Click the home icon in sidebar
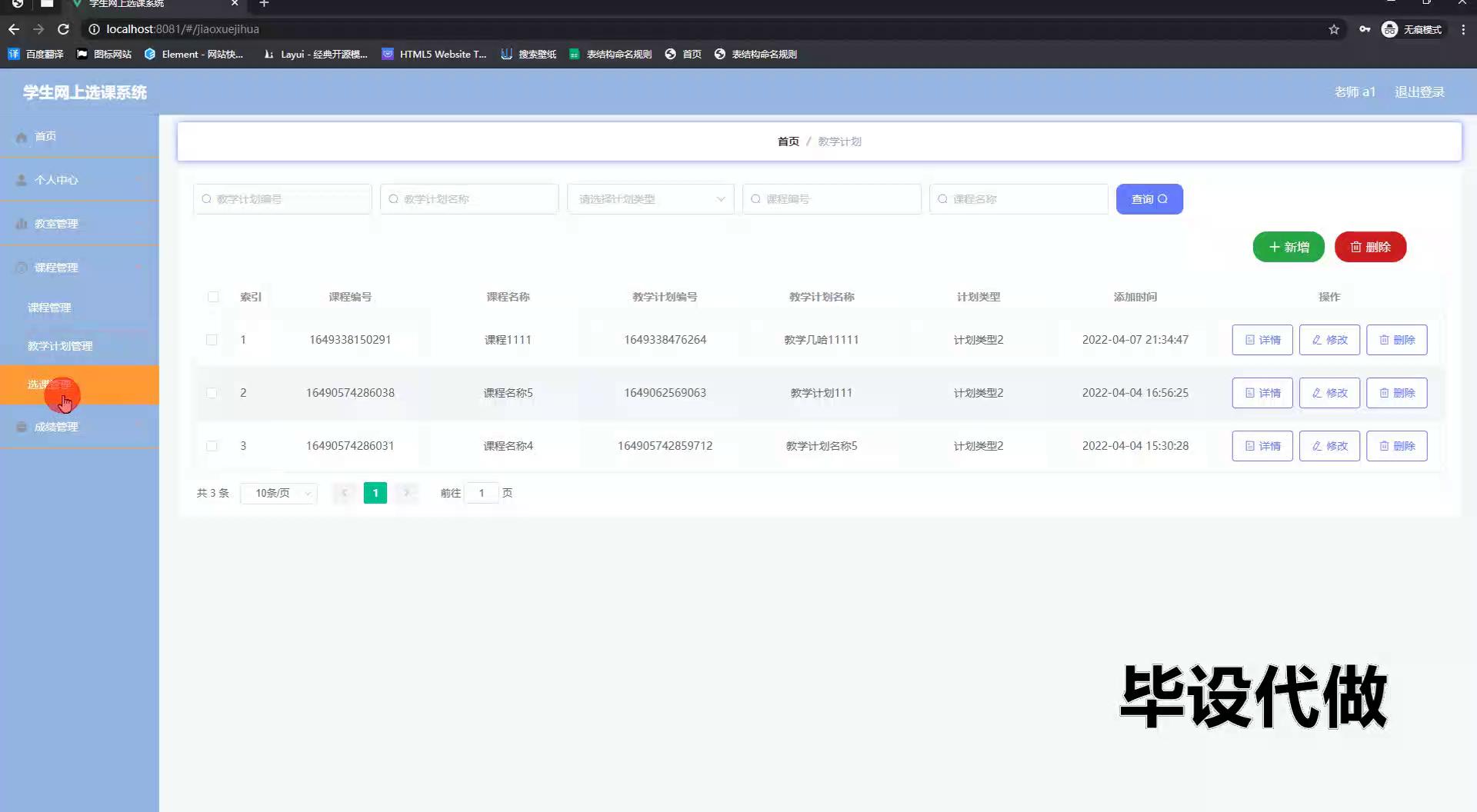Image resolution: width=1477 pixels, height=812 pixels. click(x=22, y=137)
